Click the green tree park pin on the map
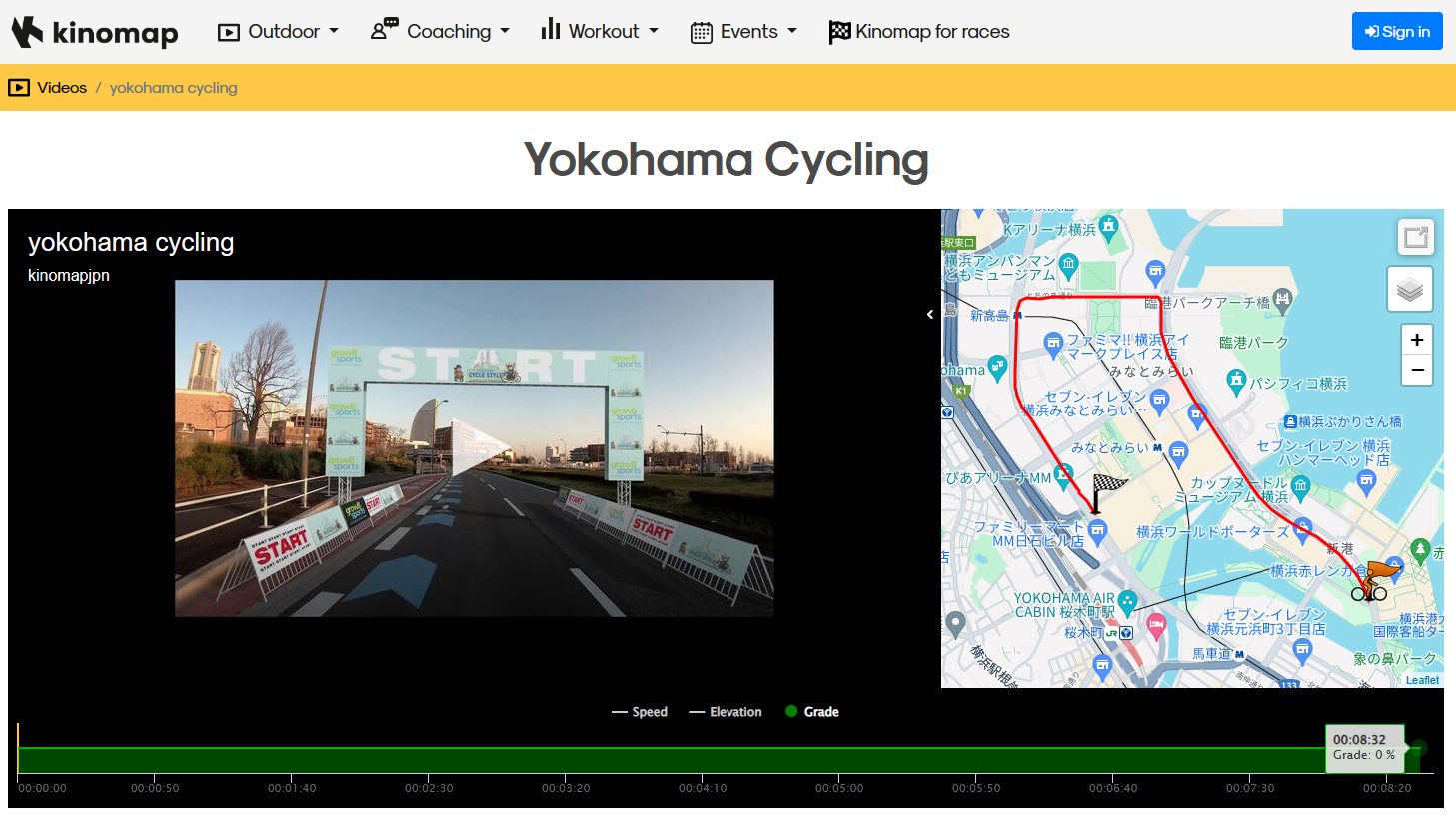The width and height of the screenshot is (1456, 817). click(x=1420, y=550)
